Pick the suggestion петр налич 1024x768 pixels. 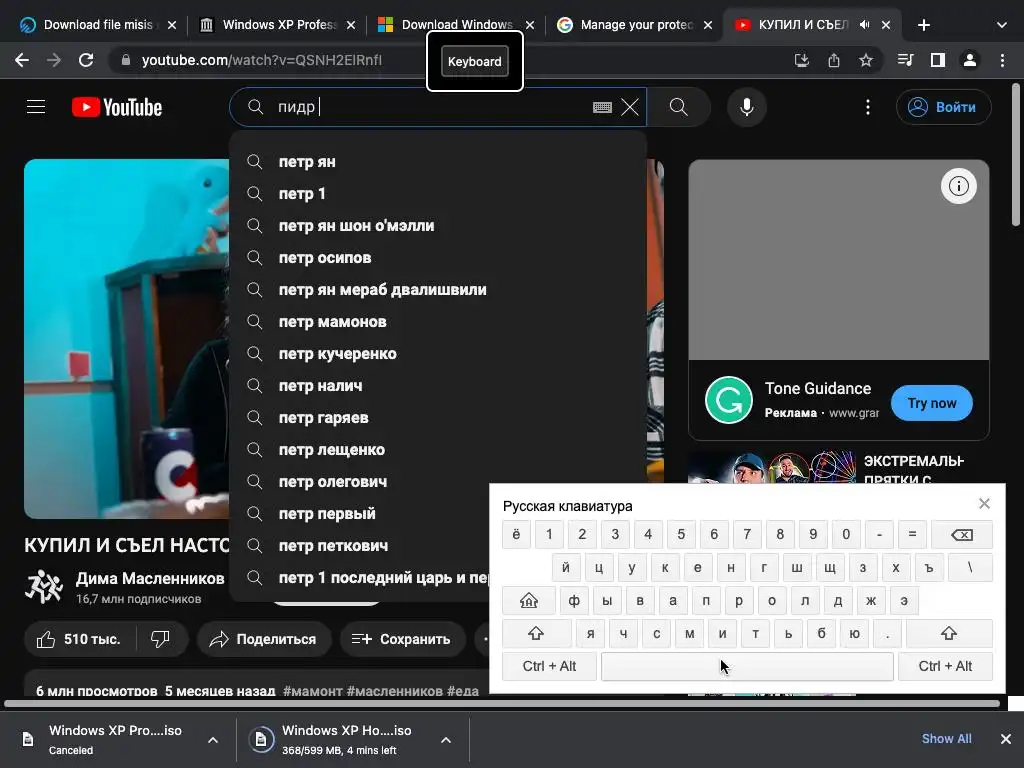[438, 386]
